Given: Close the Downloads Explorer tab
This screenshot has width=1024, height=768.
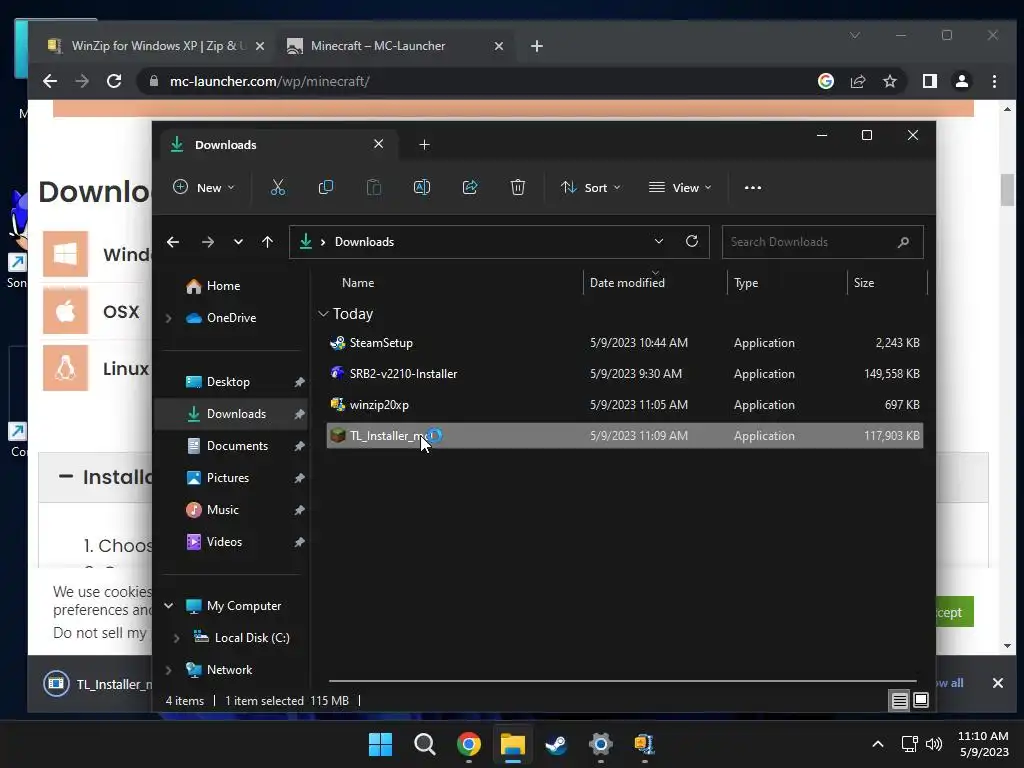Looking at the screenshot, I should 379,144.
